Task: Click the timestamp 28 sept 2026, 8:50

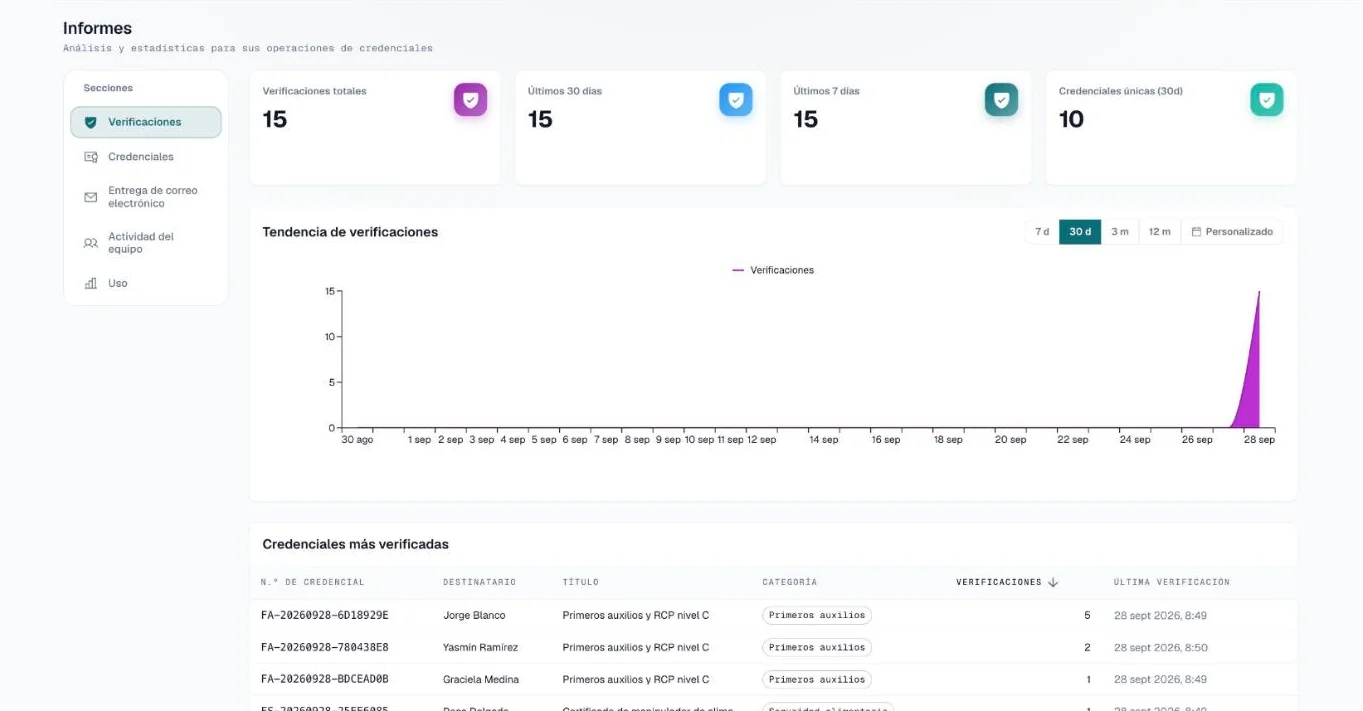Action: [1161, 647]
